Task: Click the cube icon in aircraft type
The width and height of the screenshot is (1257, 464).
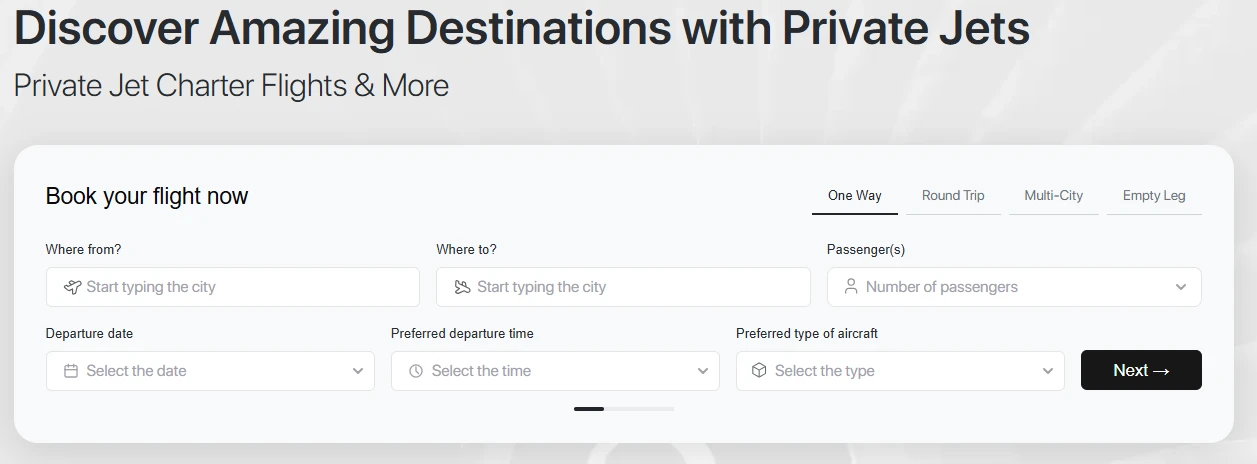Action: (x=759, y=371)
